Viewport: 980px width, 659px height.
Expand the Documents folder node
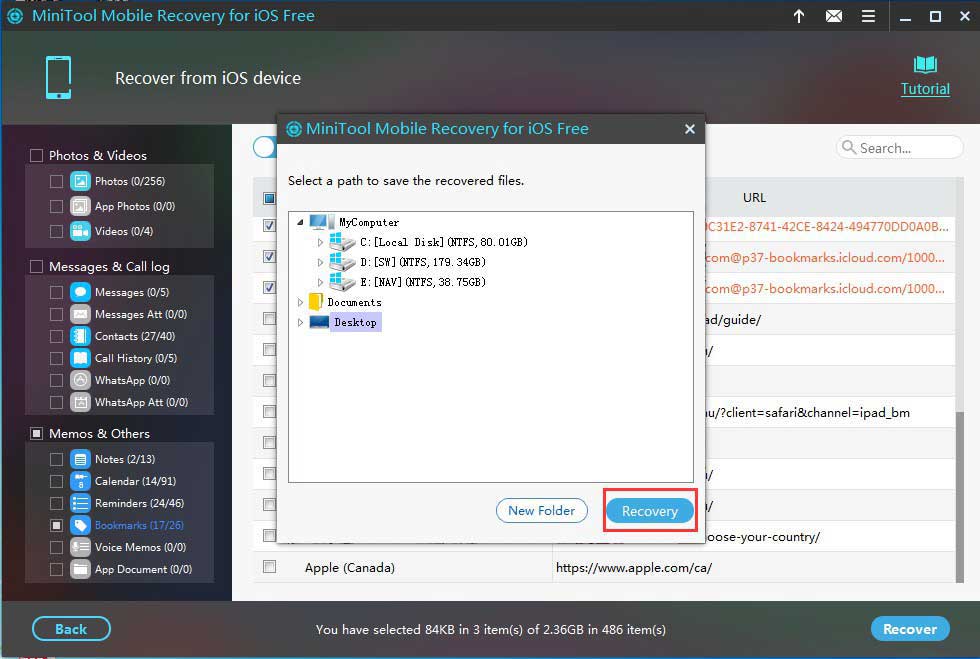click(300, 302)
